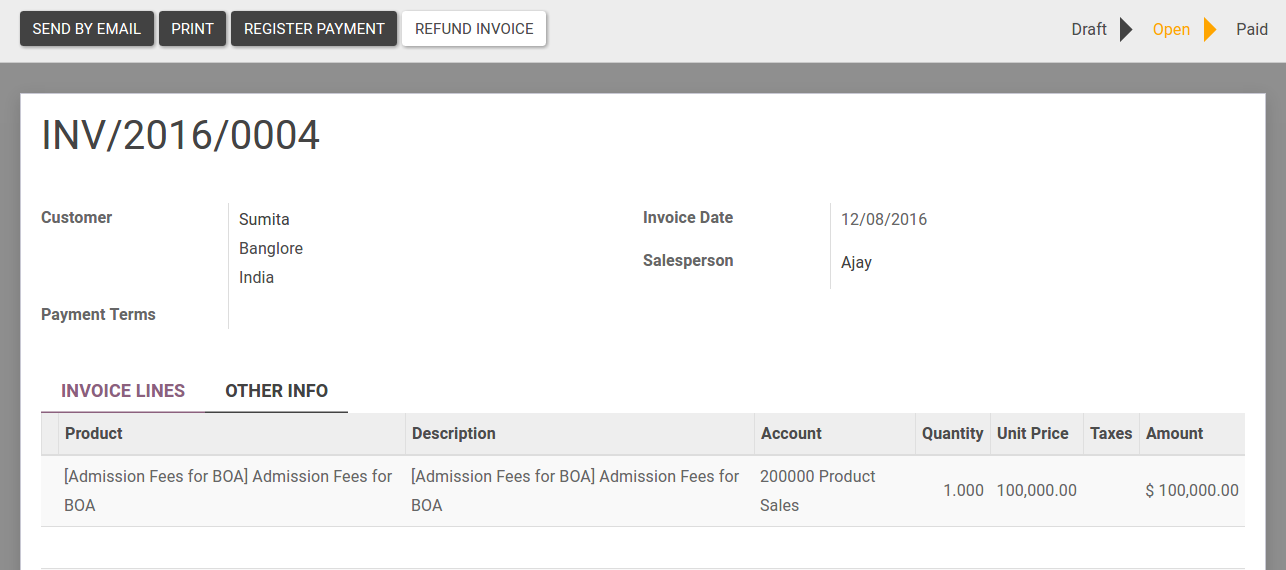
Task: Click the Refund Invoice button
Action: [474, 29]
